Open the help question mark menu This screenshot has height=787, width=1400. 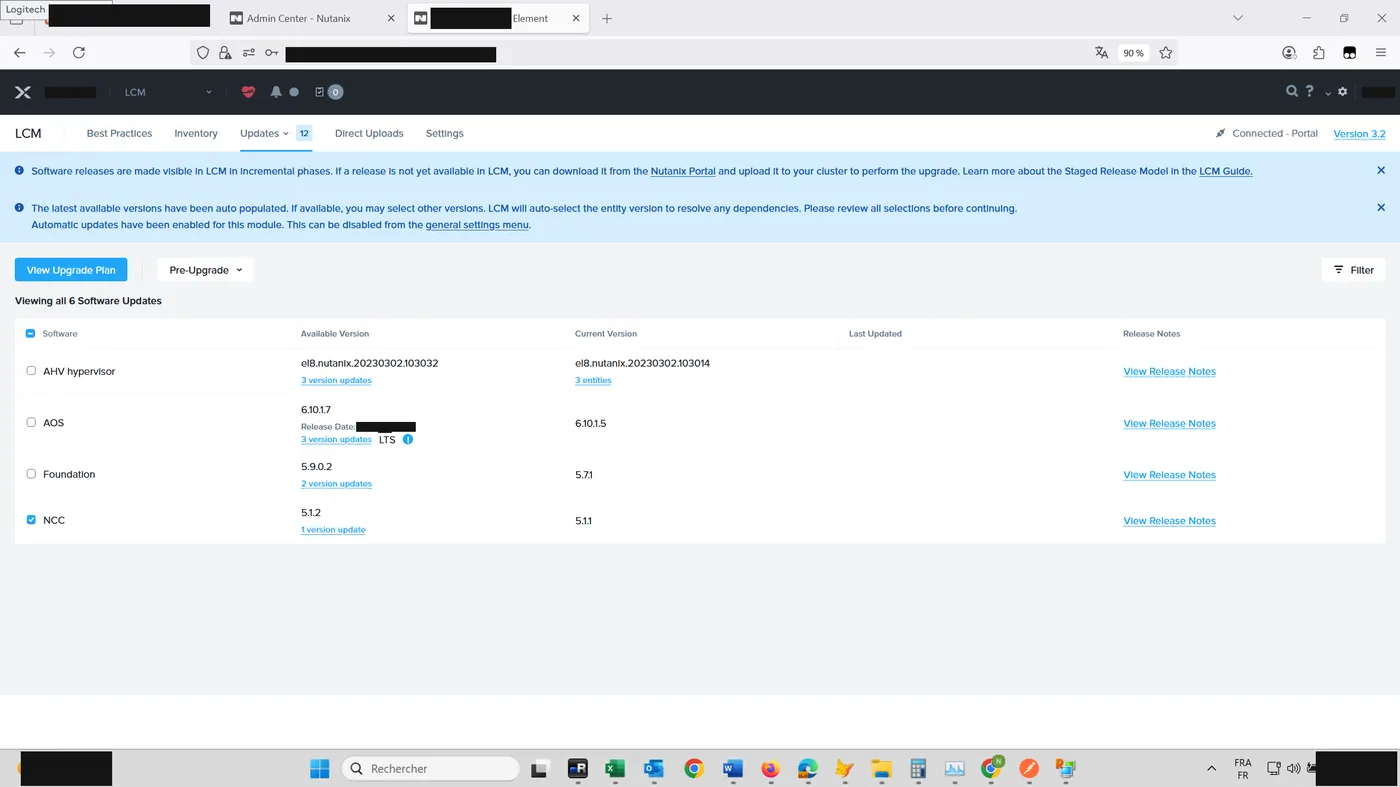click(1310, 92)
